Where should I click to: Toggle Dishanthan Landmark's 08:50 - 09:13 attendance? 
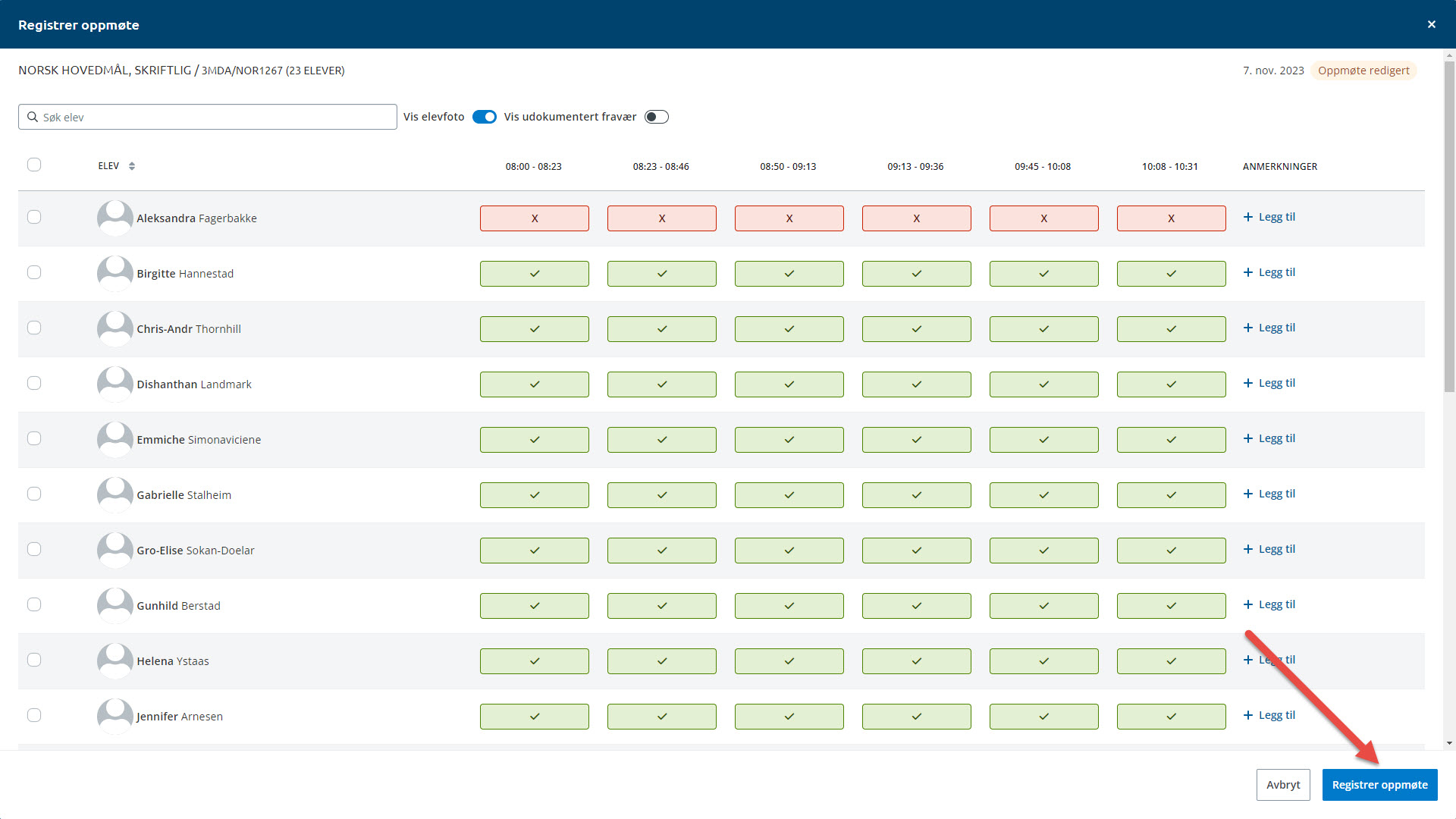coord(789,384)
